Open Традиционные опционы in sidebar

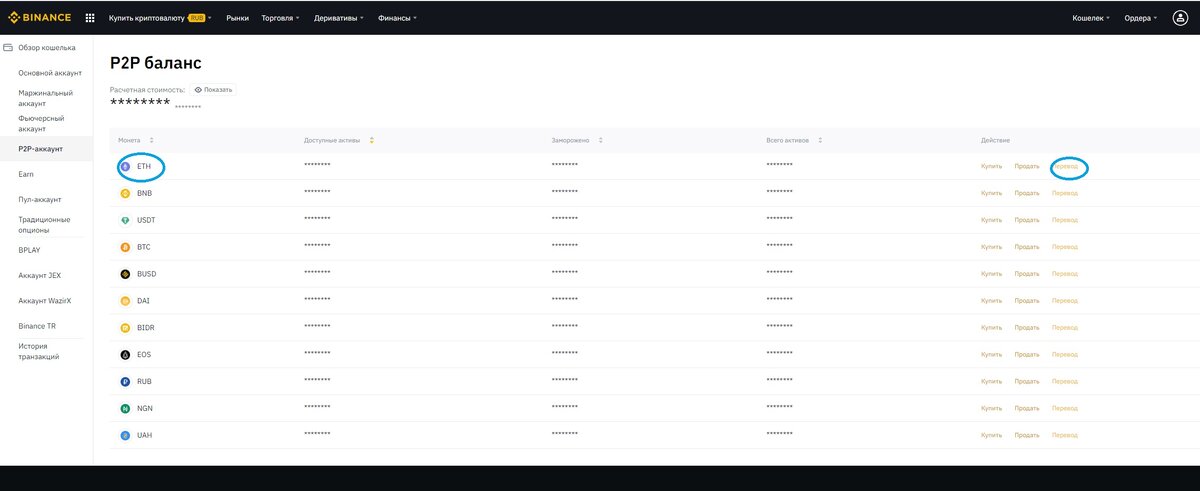[46, 224]
